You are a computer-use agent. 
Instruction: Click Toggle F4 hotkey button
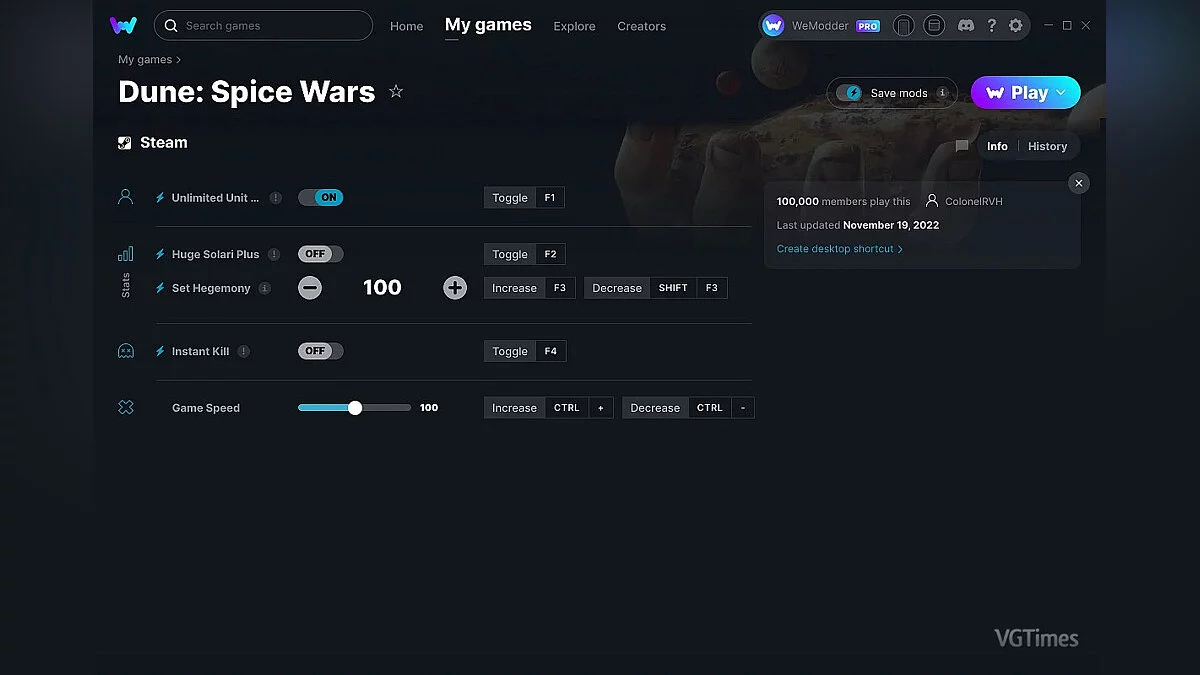click(524, 351)
